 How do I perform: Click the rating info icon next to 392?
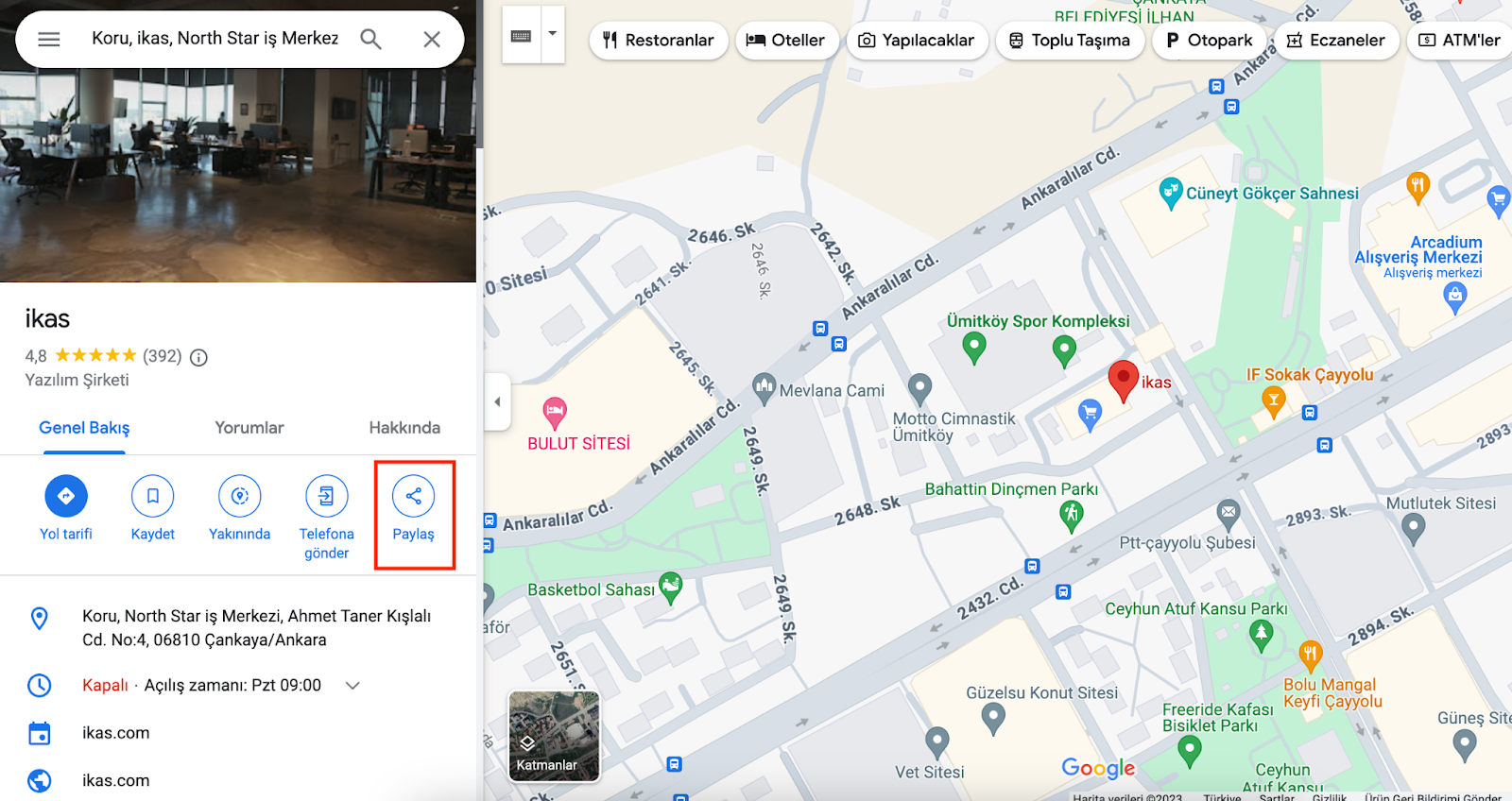point(198,357)
